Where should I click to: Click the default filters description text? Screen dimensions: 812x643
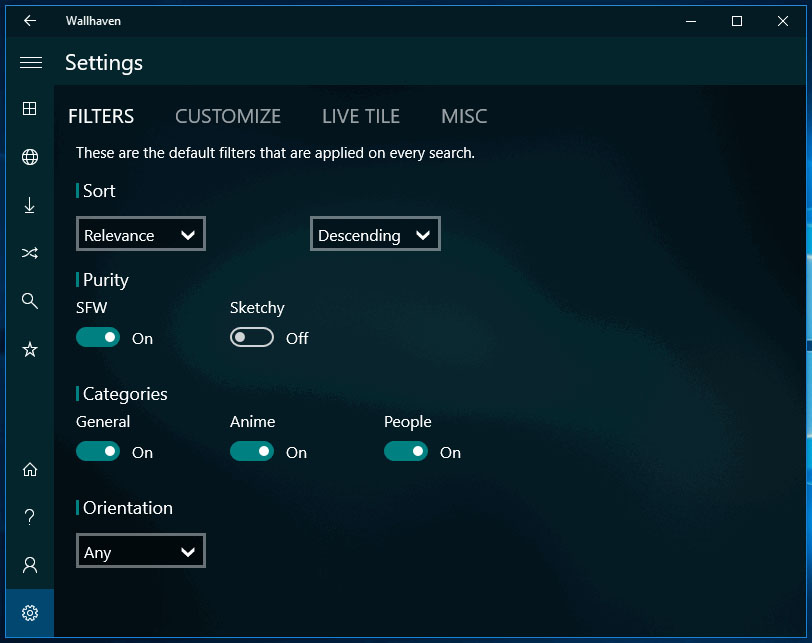pos(275,153)
